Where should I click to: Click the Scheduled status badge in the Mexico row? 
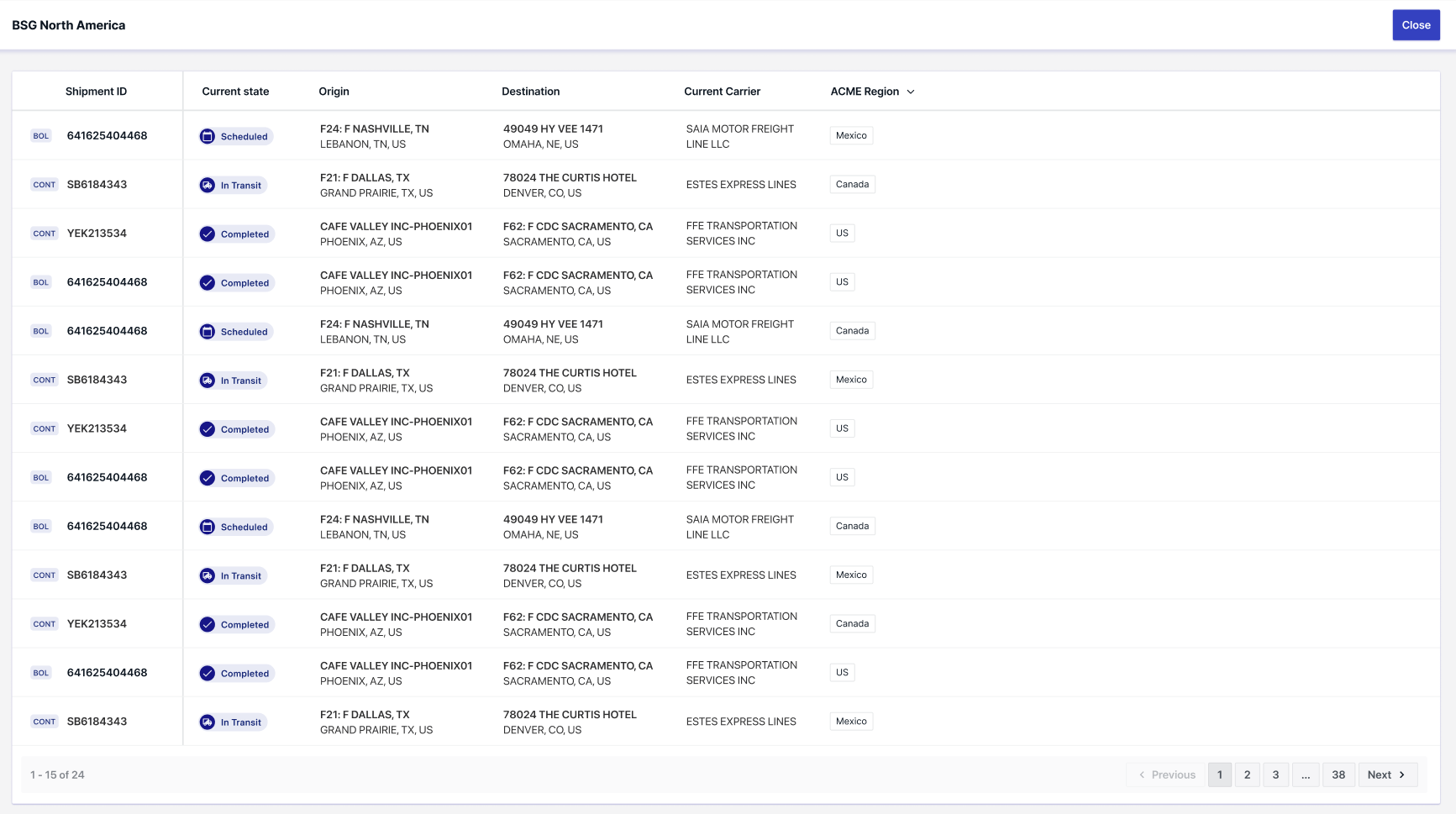236,136
